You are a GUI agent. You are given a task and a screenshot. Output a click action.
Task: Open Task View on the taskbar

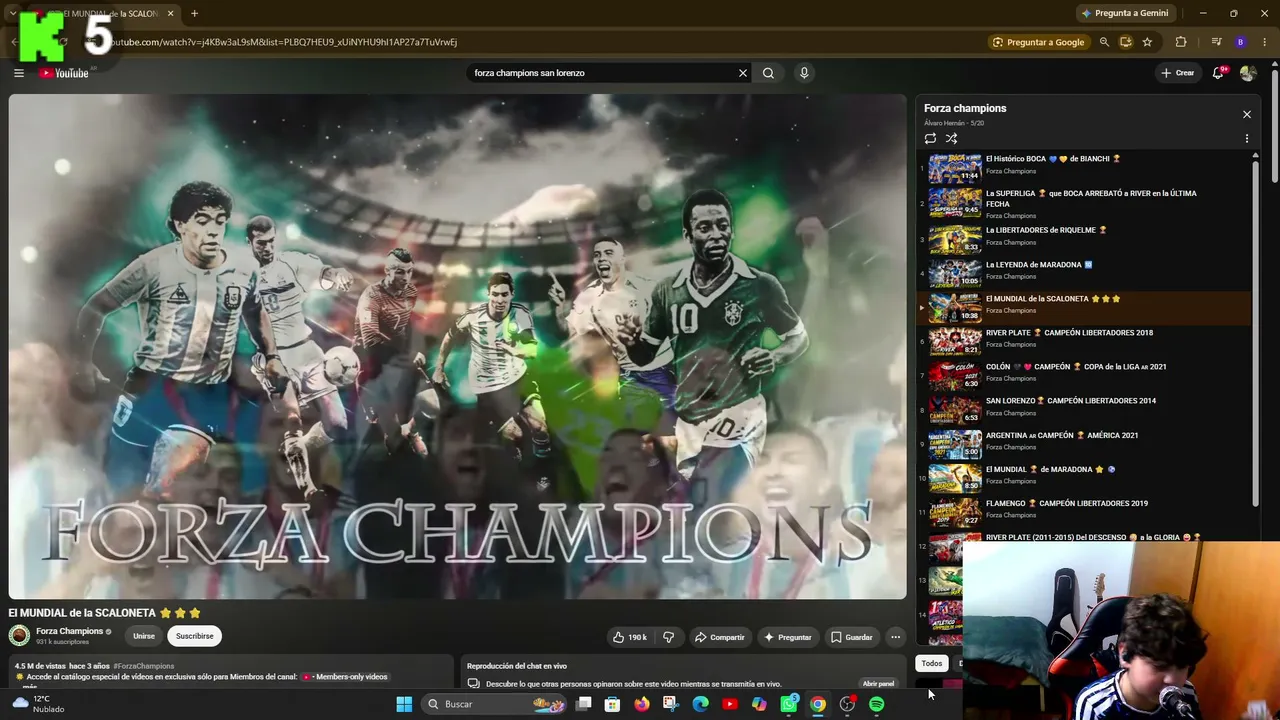584,704
